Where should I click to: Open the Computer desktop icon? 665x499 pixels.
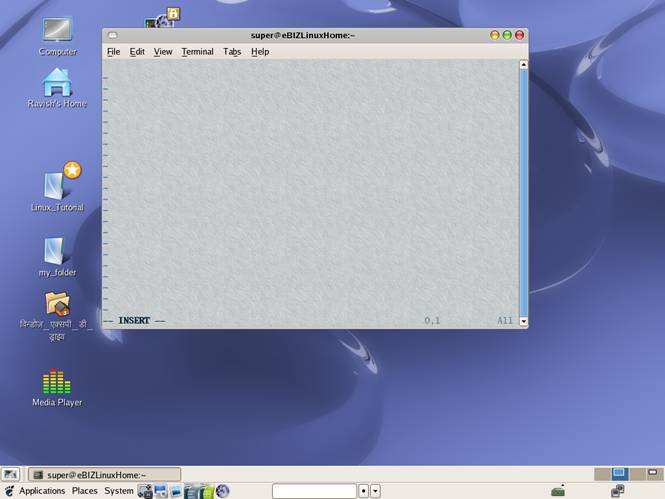(x=57, y=30)
